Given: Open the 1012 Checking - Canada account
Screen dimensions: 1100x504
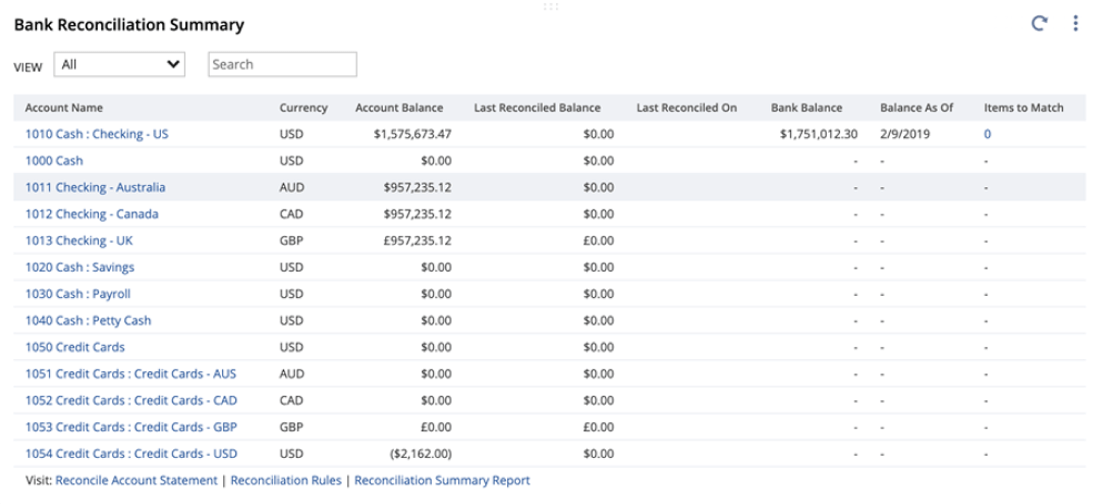Looking at the screenshot, I should tap(91, 214).
